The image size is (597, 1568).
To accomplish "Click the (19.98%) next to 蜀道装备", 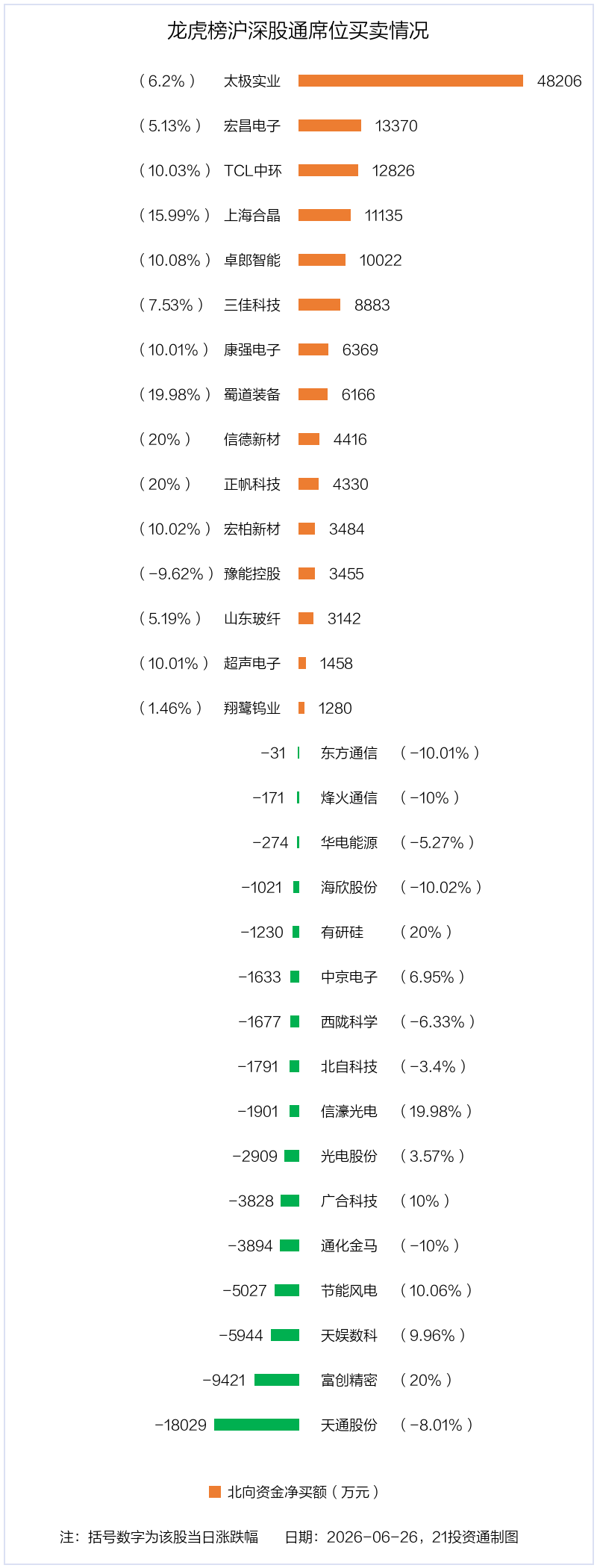I will 175,394.
